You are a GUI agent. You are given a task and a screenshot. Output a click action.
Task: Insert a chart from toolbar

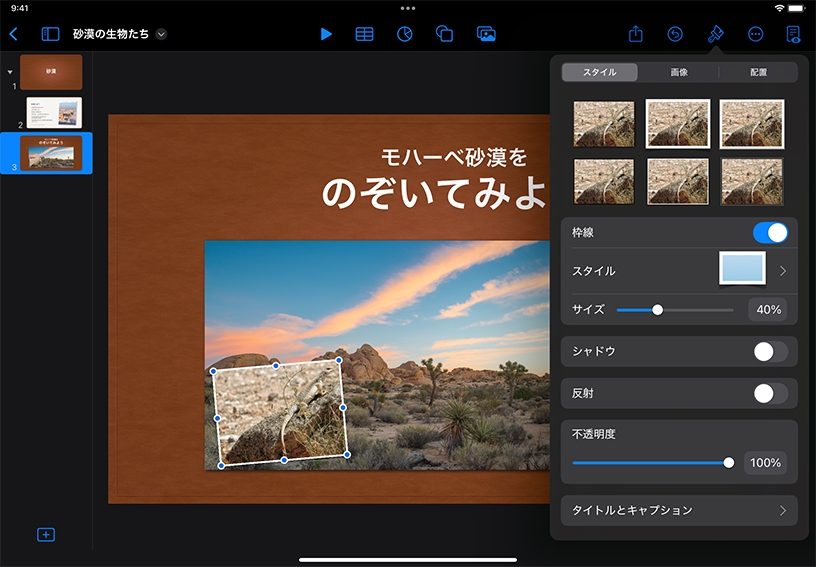405,34
